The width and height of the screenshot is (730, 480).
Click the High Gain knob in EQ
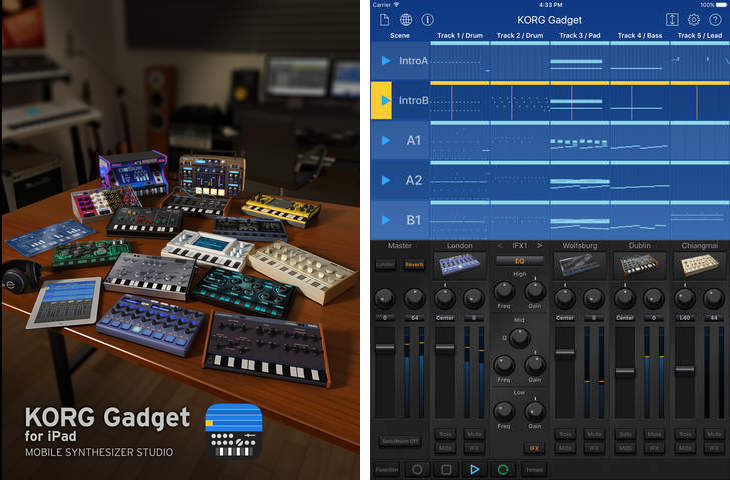[x=535, y=291]
